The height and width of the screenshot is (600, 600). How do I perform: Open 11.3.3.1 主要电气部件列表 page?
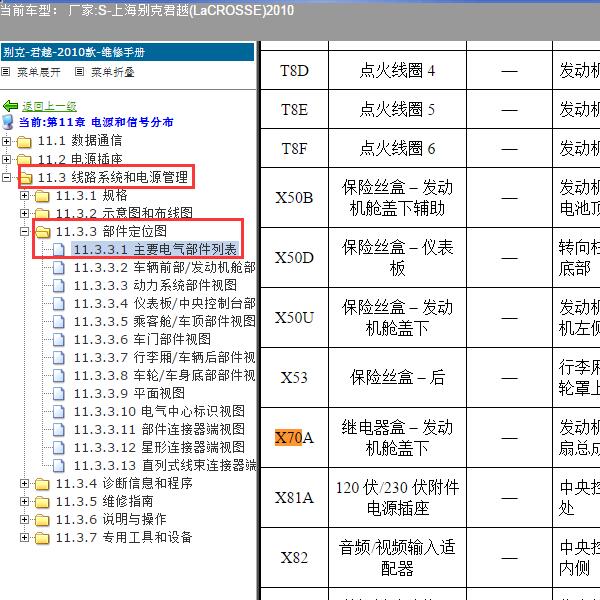[155, 249]
